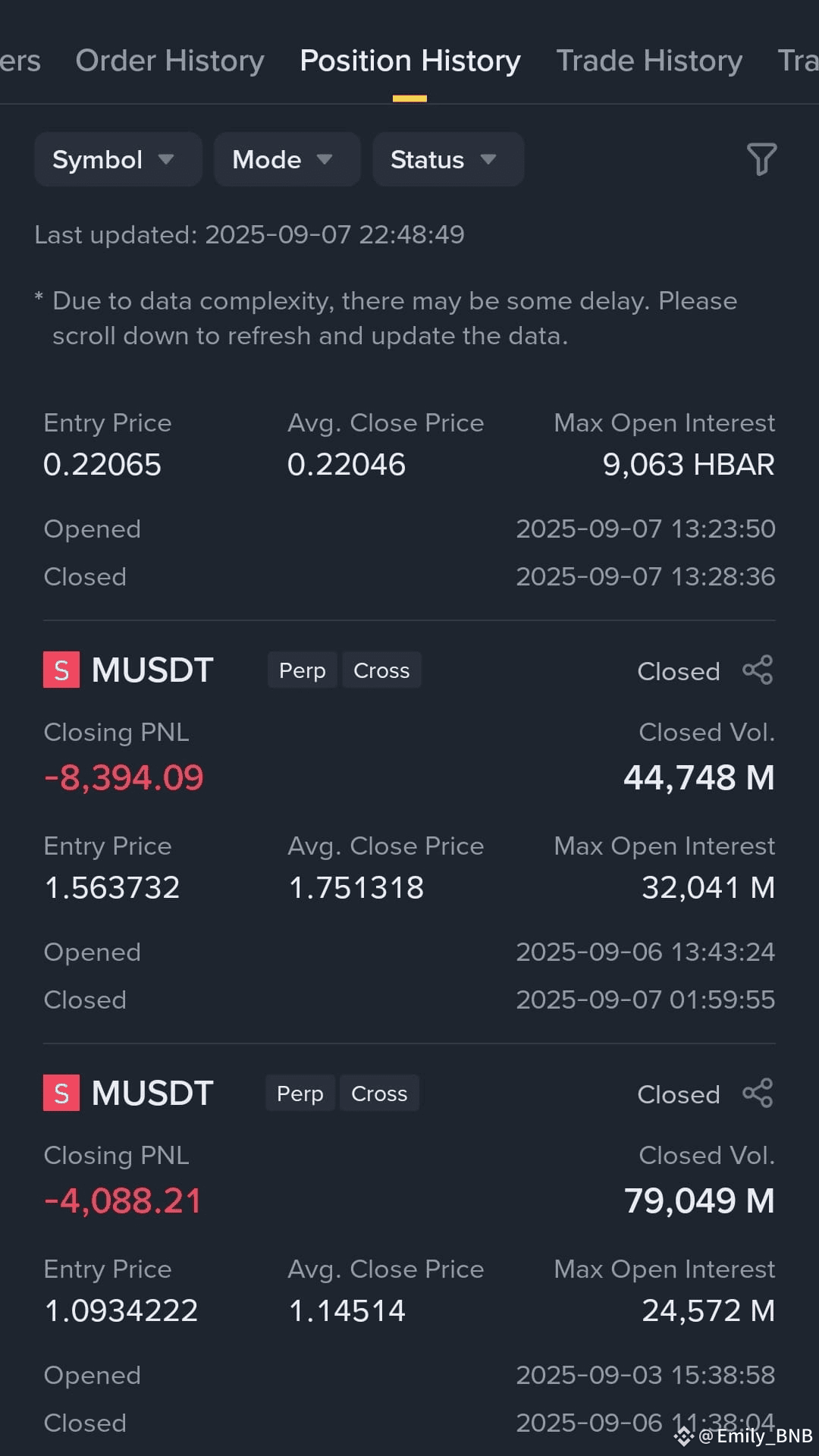819x1456 pixels.
Task: Share the second MUSDT position with the -4,088.21 PNL
Action: point(758,1094)
